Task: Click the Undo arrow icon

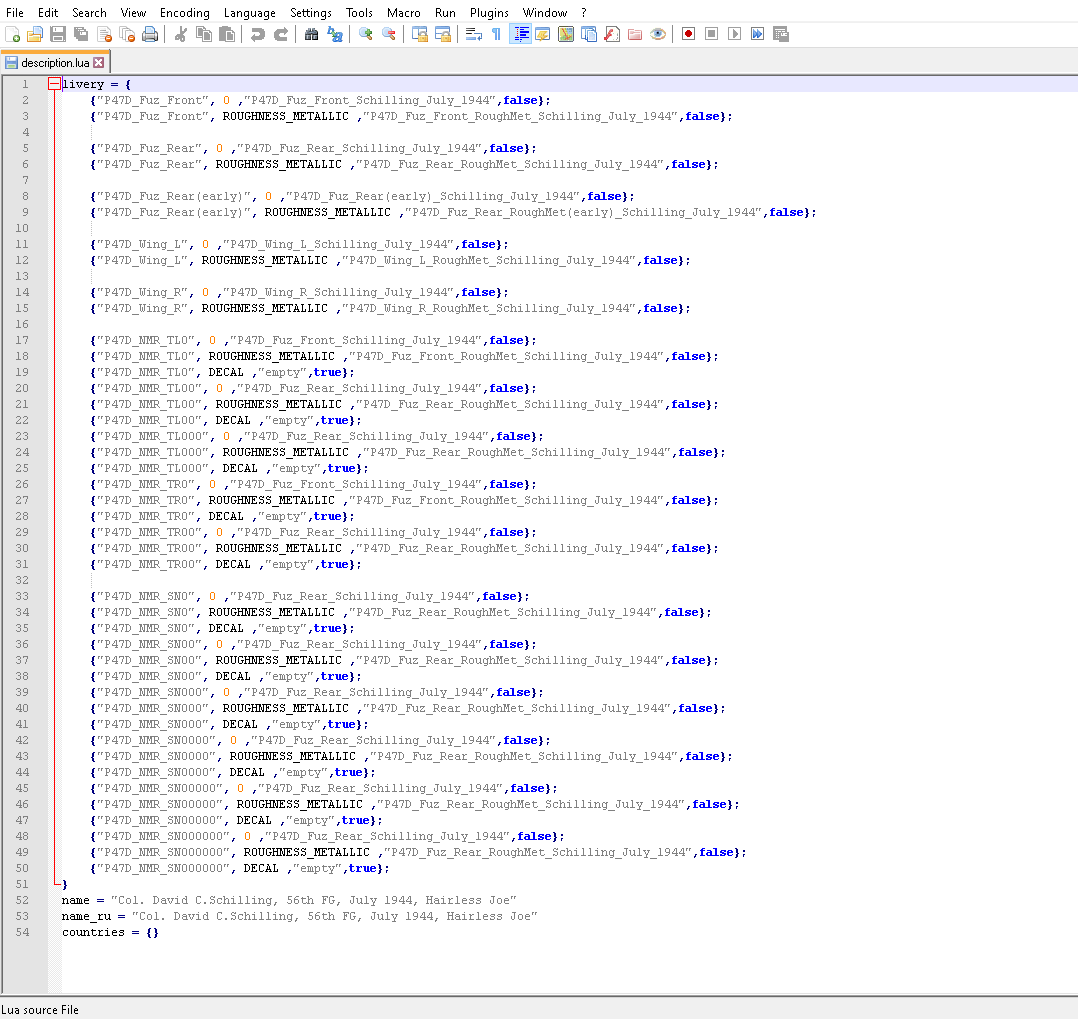Action: (x=258, y=34)
